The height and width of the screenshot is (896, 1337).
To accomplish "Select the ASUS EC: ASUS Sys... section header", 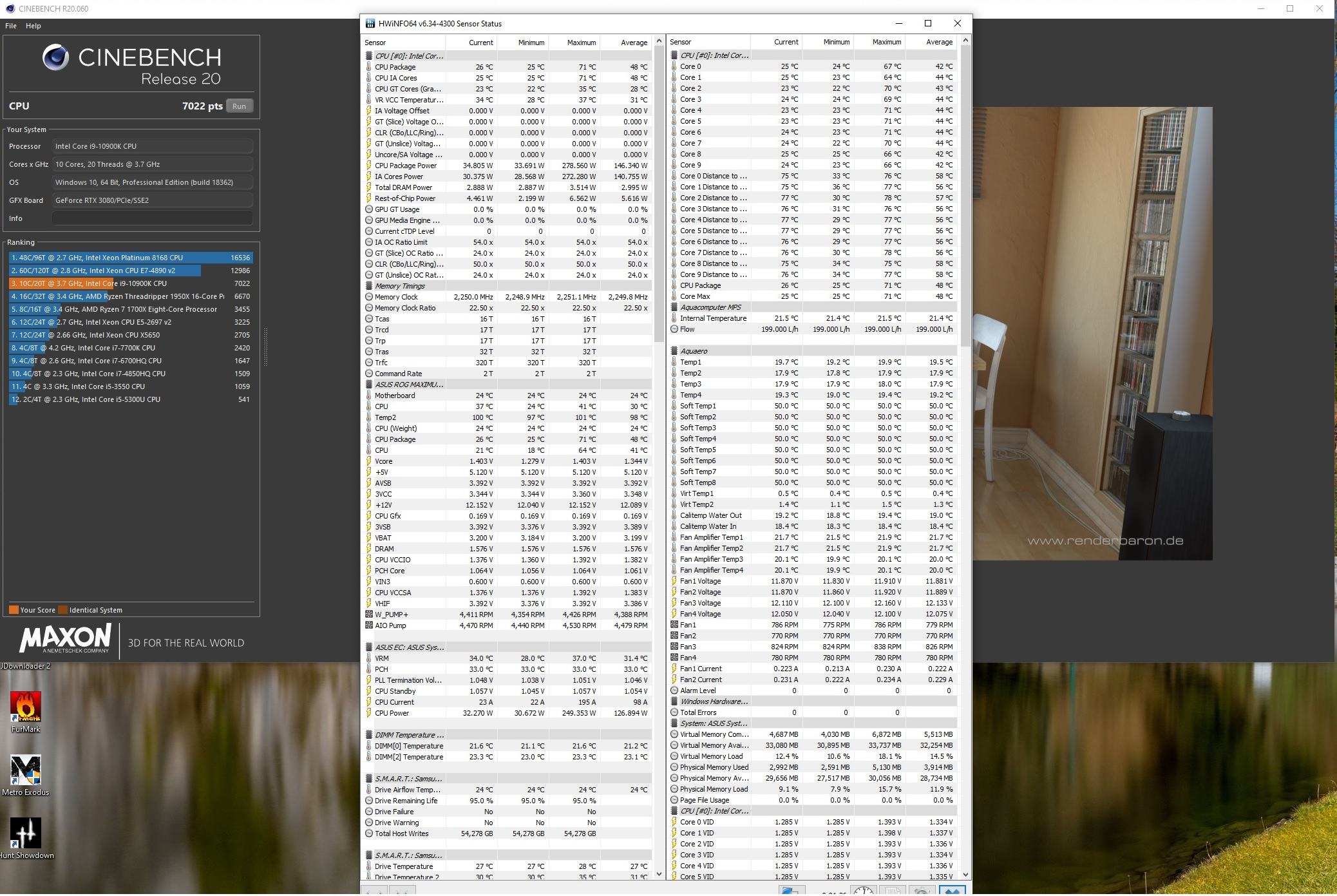I will click(x=508, y=647).
